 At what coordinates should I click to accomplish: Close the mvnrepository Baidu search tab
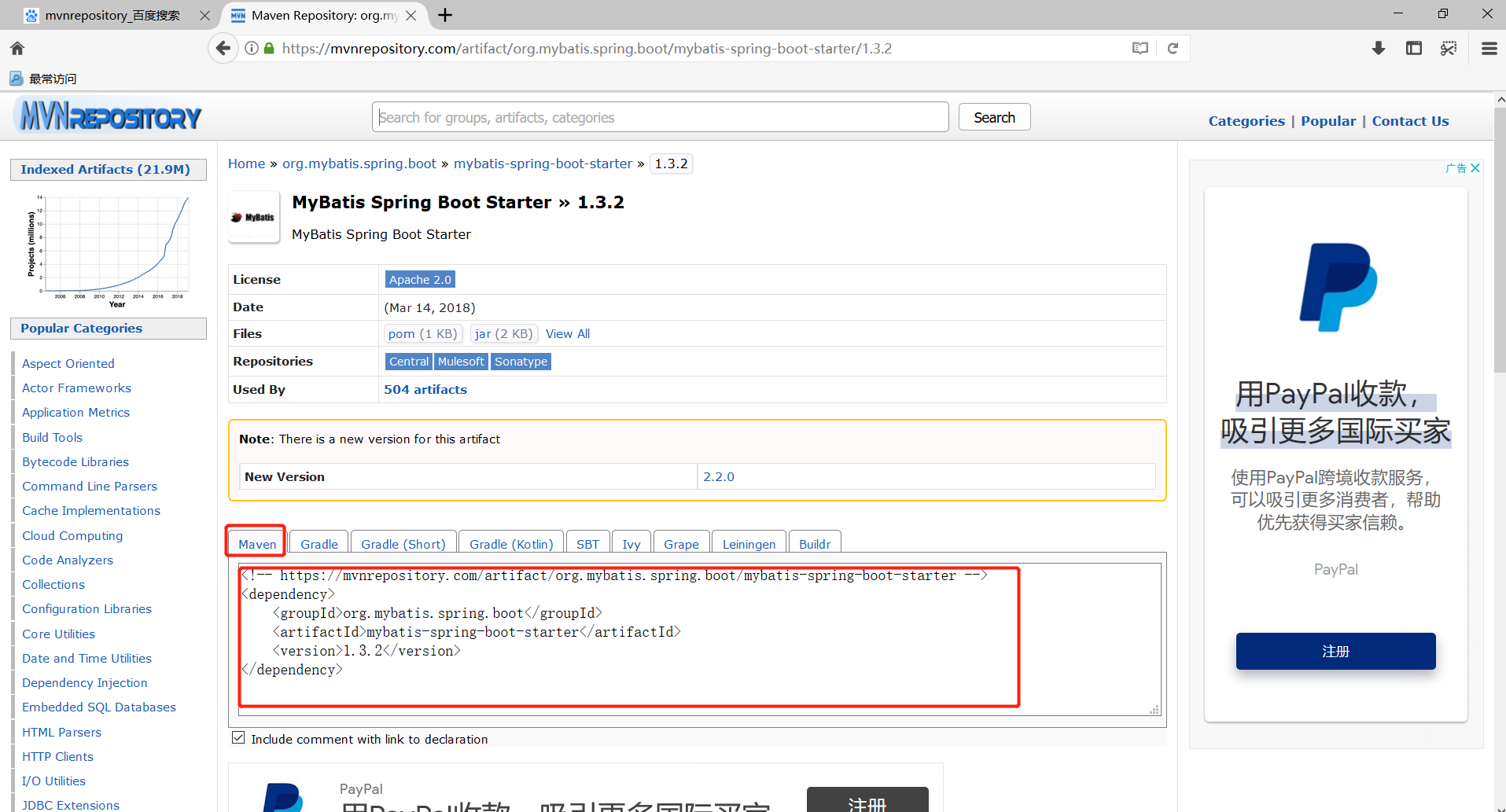click(x=204, y=15)
